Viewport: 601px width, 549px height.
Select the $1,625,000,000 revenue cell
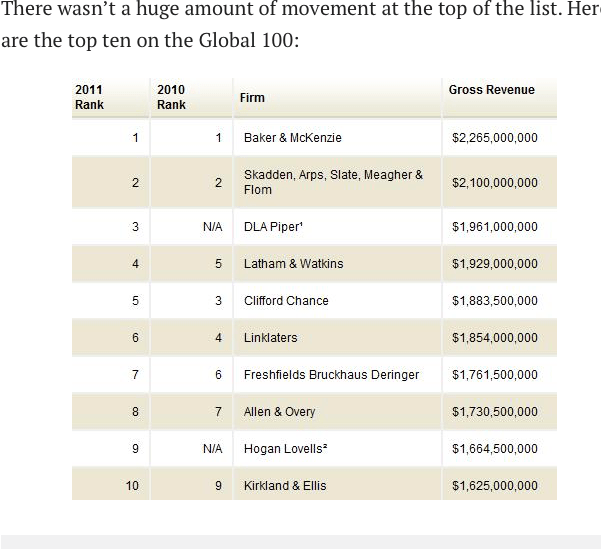(x=494, y=486)
